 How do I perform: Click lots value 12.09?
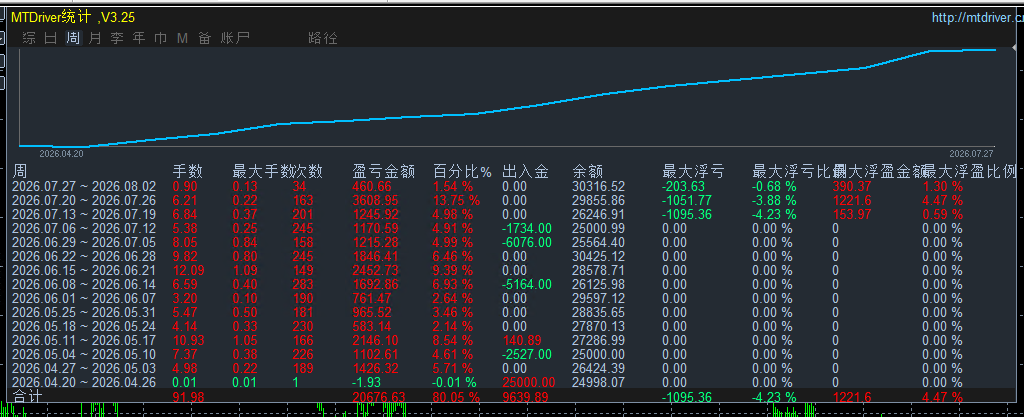[188, 270]
